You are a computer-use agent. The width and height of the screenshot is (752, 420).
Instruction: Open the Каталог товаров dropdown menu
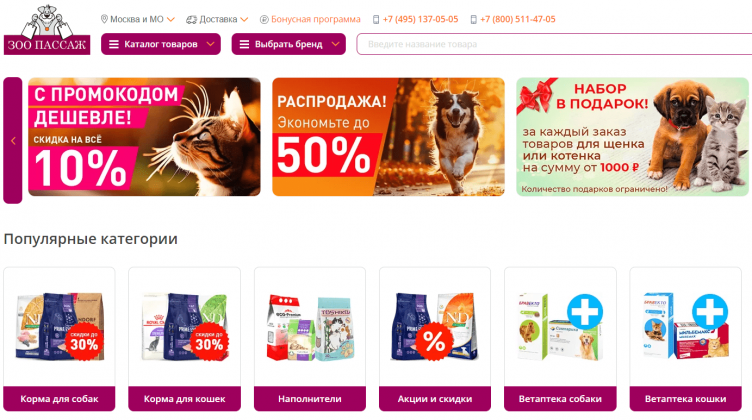click(161, 44)
